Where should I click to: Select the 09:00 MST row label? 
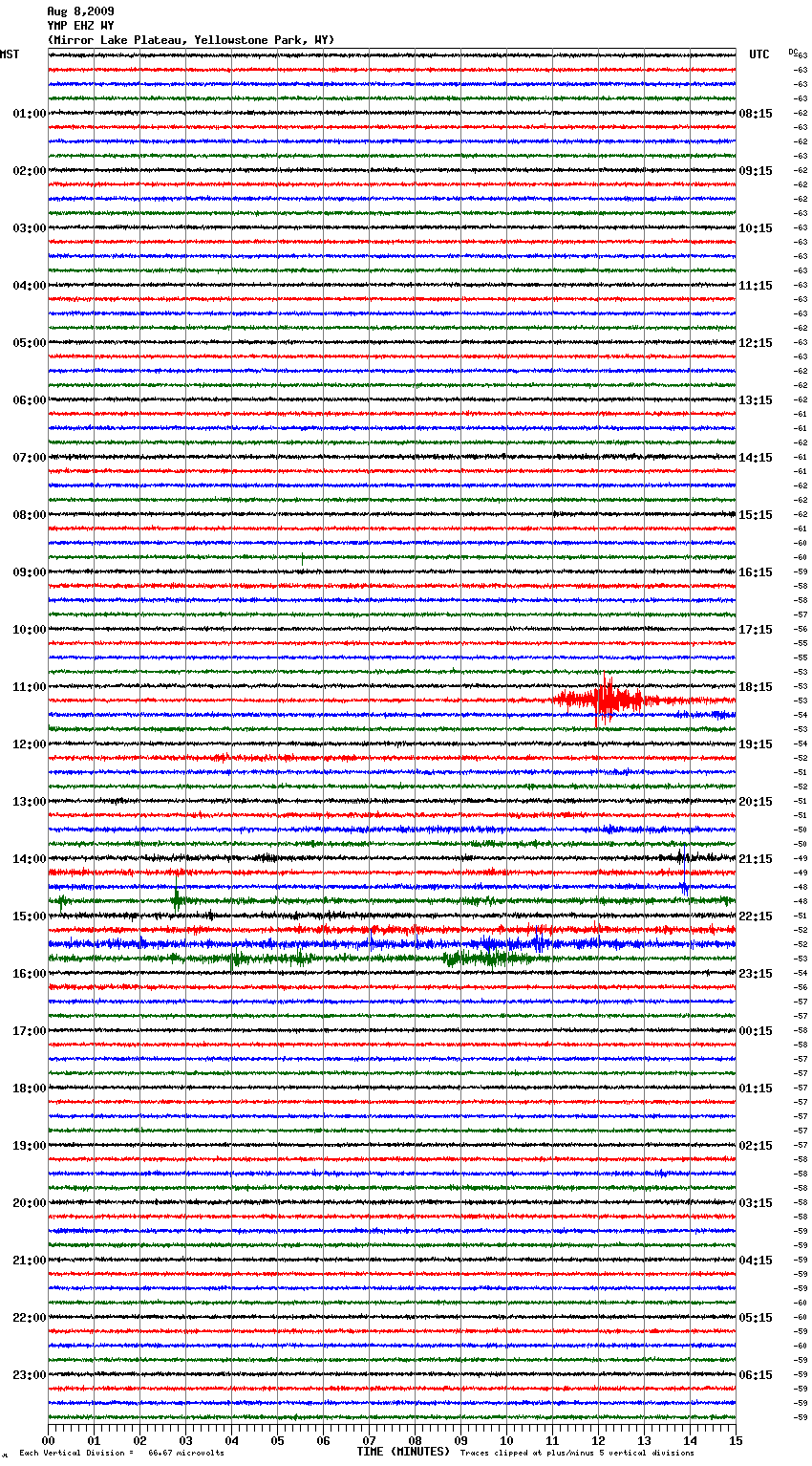[30, 572]
